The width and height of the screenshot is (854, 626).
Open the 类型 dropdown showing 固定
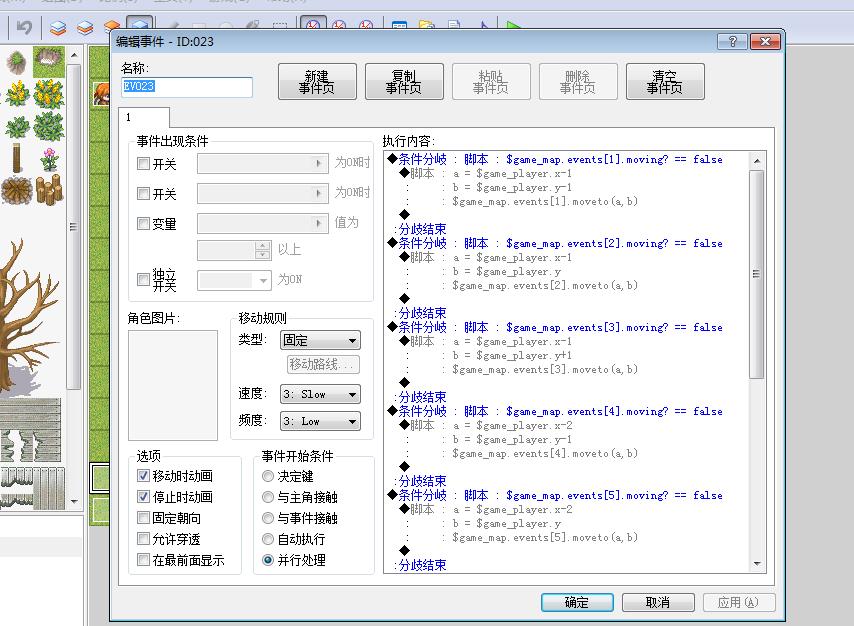[x=320, y=340]
